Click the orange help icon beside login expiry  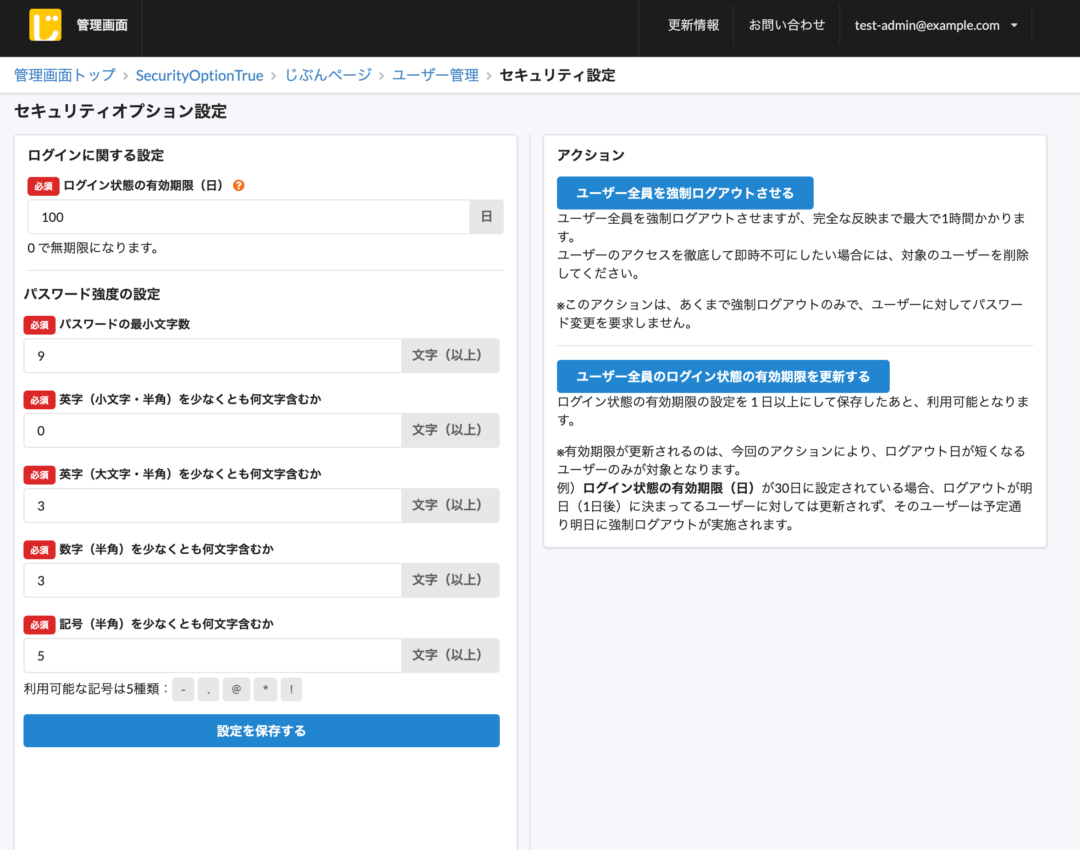pyautogui.click(x=239, y=186)
